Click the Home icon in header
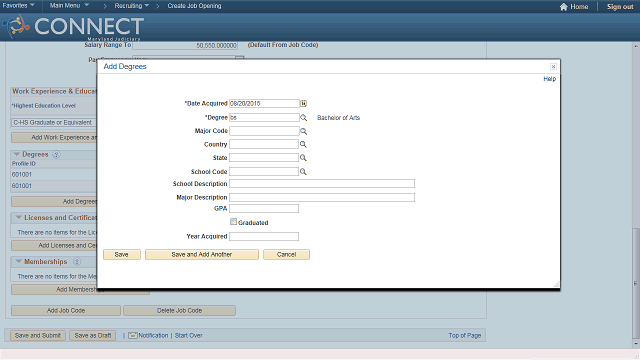 (x=564, y=7)
